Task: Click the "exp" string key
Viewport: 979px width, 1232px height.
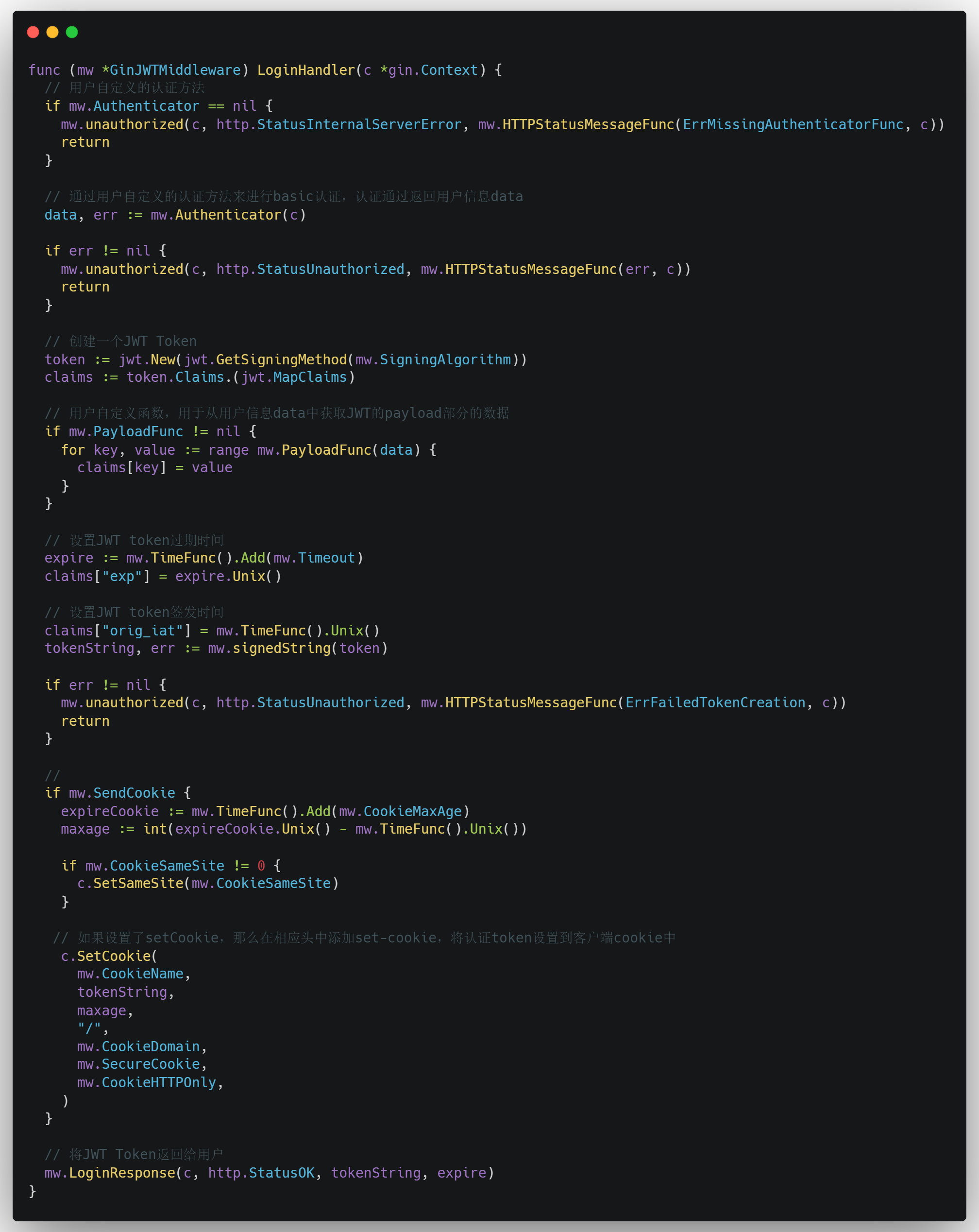Action: click(x=122, y=576)
